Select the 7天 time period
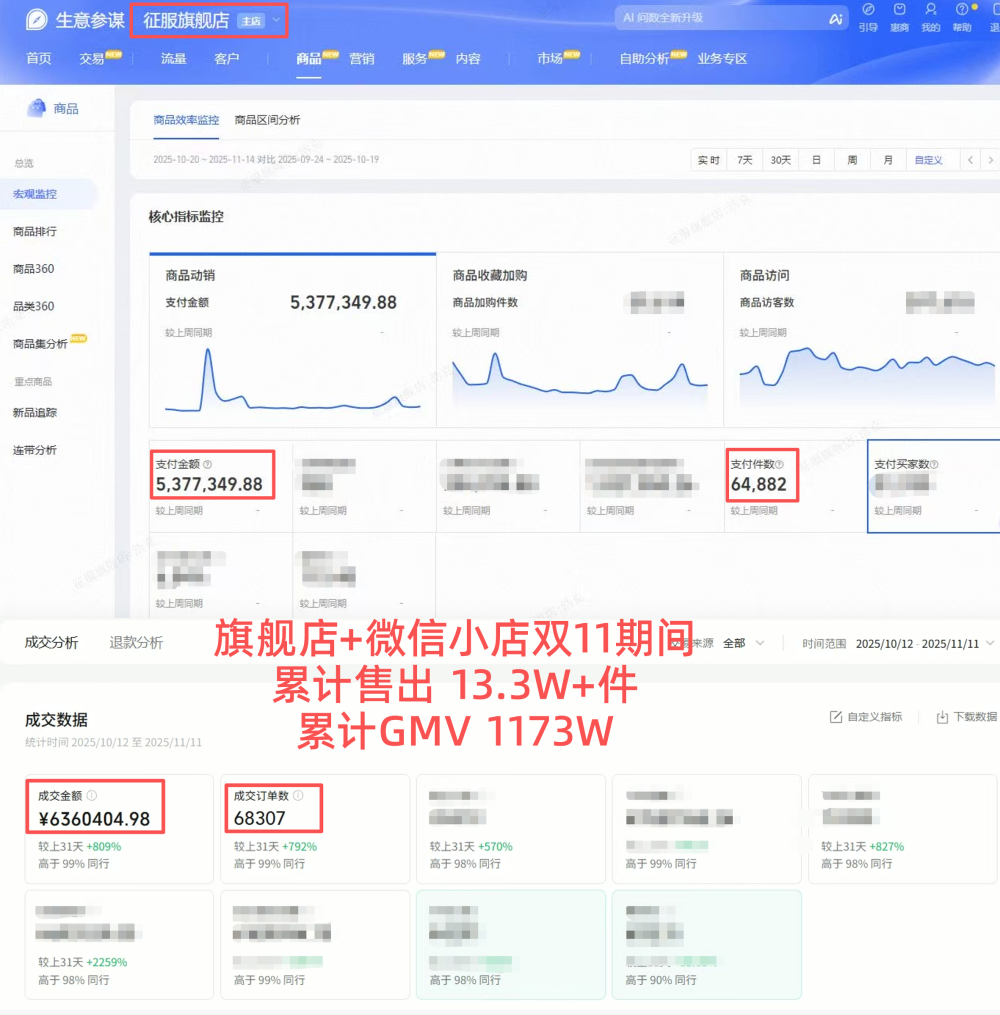 click(747, 159)
